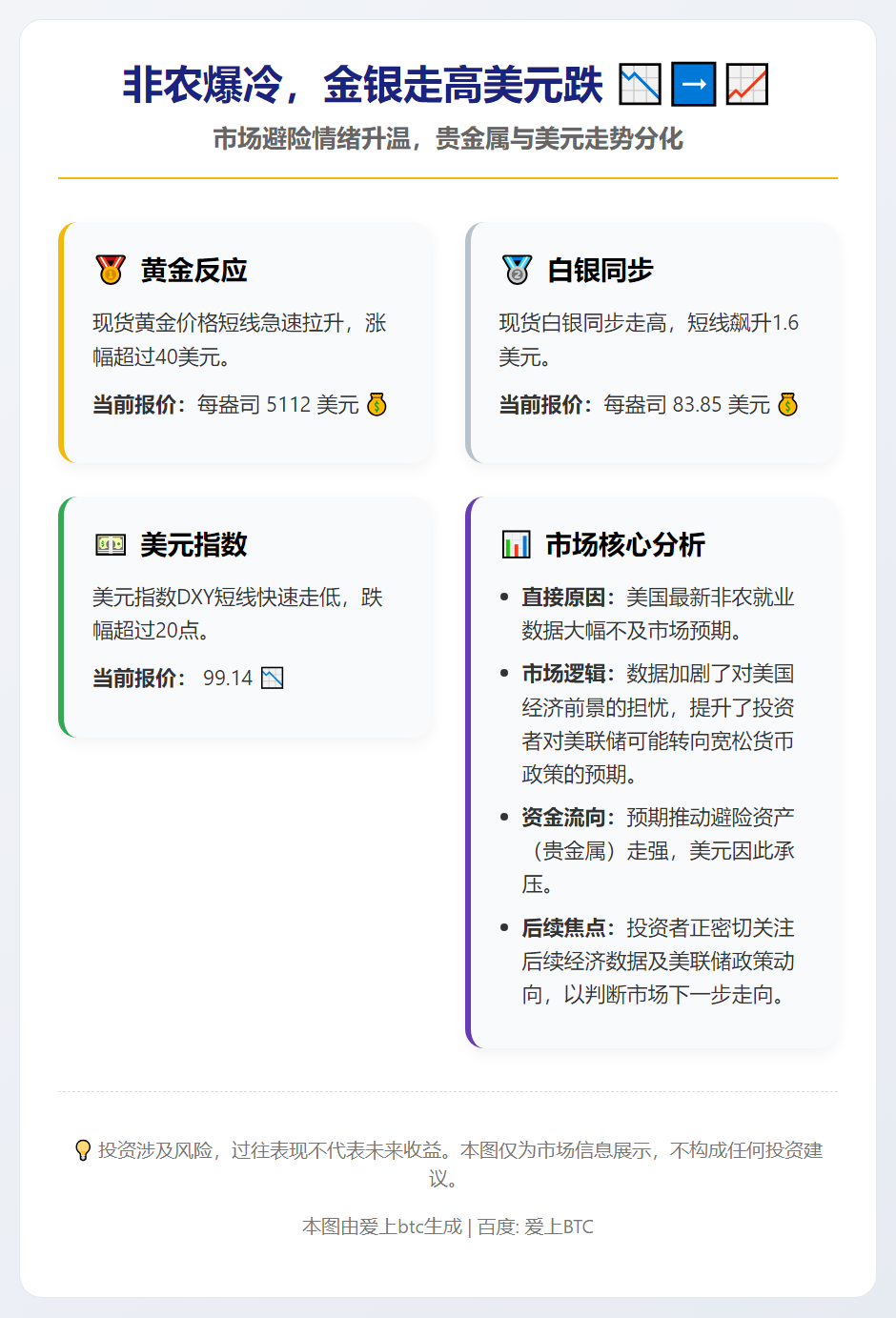This screenshot has height=1318, width=896.
Task: Click the upward red chart emoji in the title
Action: tap(747, 85)
